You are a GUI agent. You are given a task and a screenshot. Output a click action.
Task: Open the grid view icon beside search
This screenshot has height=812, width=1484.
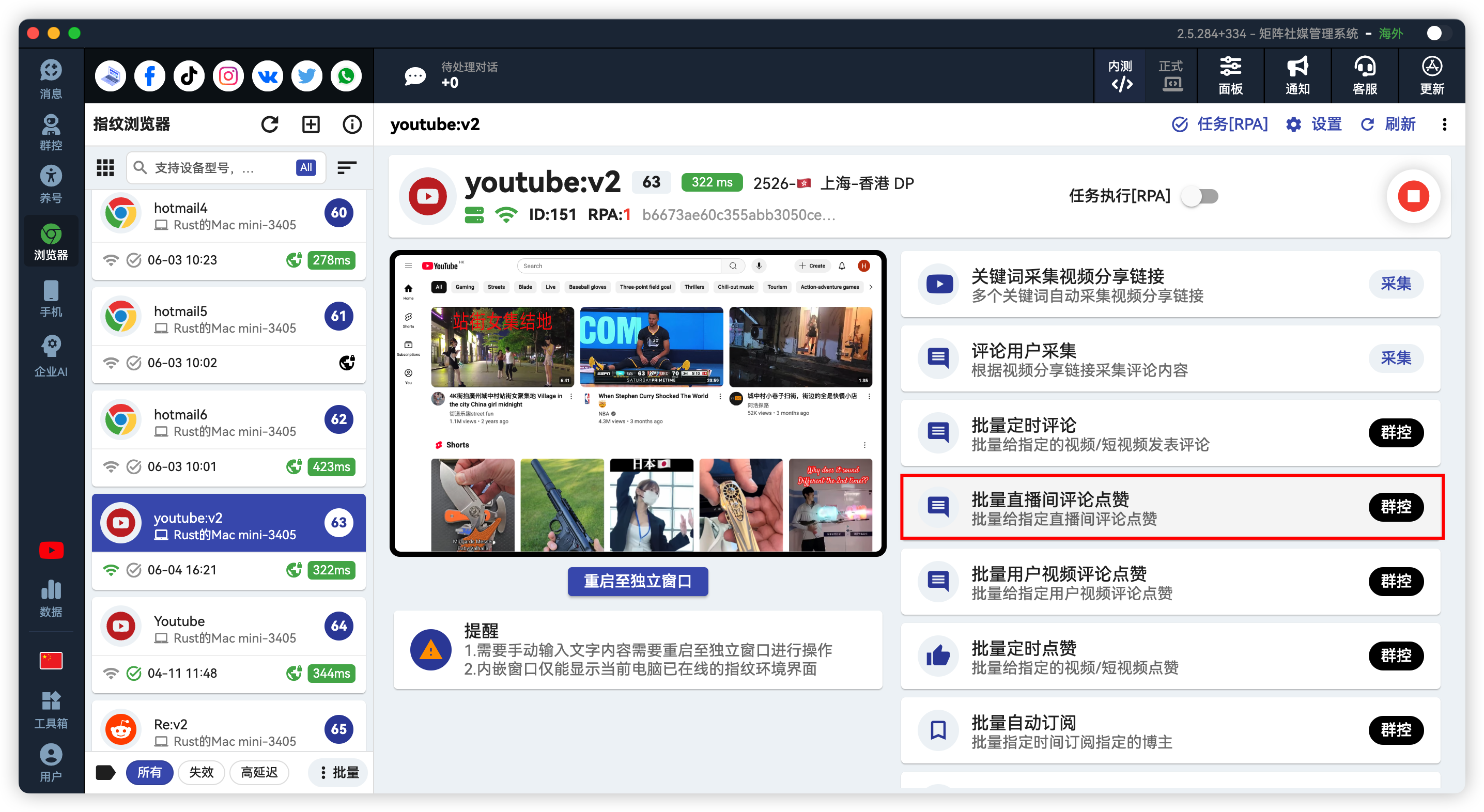(x=105, y=167)
